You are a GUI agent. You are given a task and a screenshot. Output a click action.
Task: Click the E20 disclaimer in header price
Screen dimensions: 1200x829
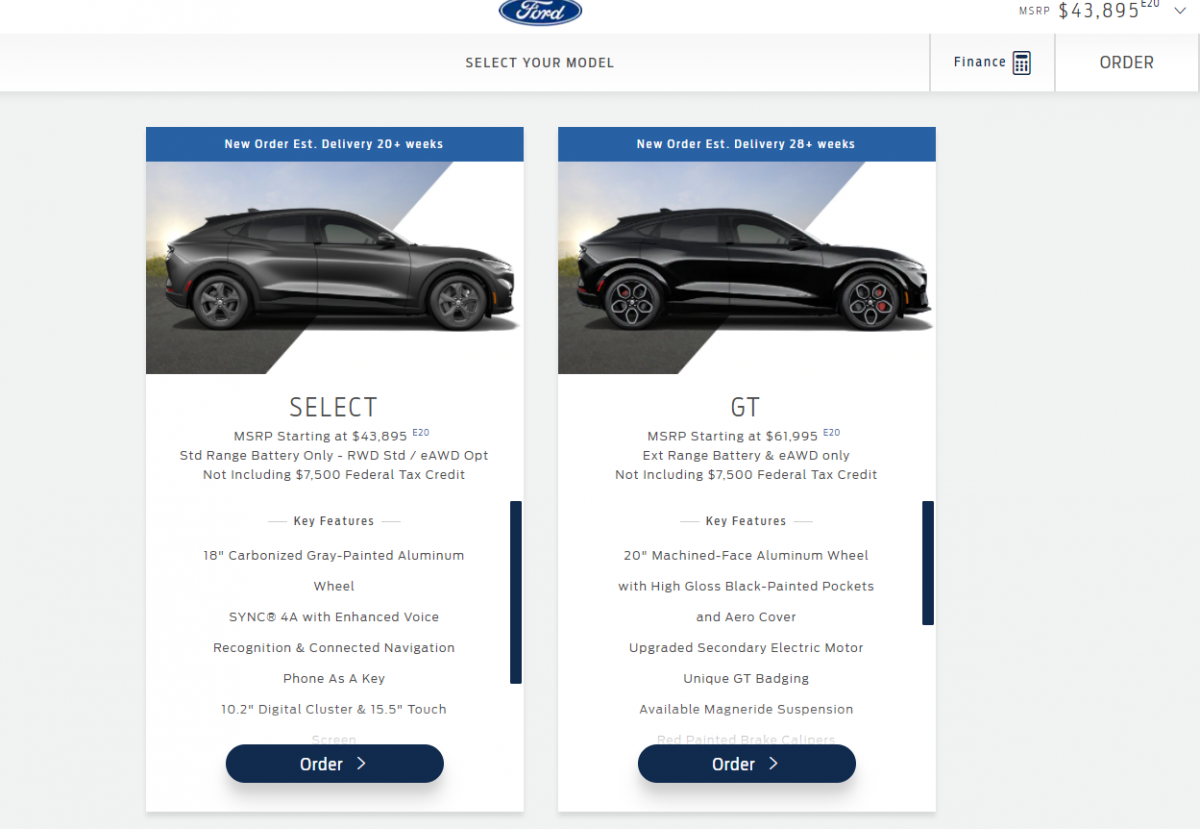[1151, 5]
